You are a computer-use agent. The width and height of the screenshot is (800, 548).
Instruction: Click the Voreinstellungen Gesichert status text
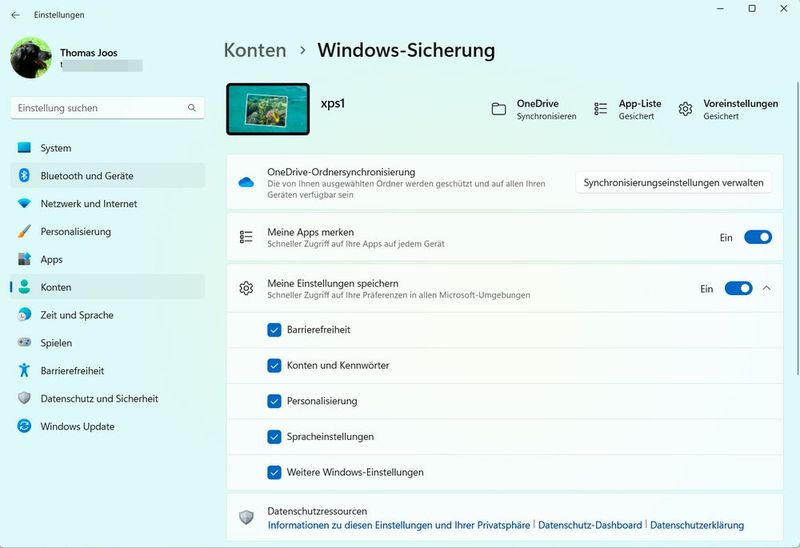coord(721,116)
